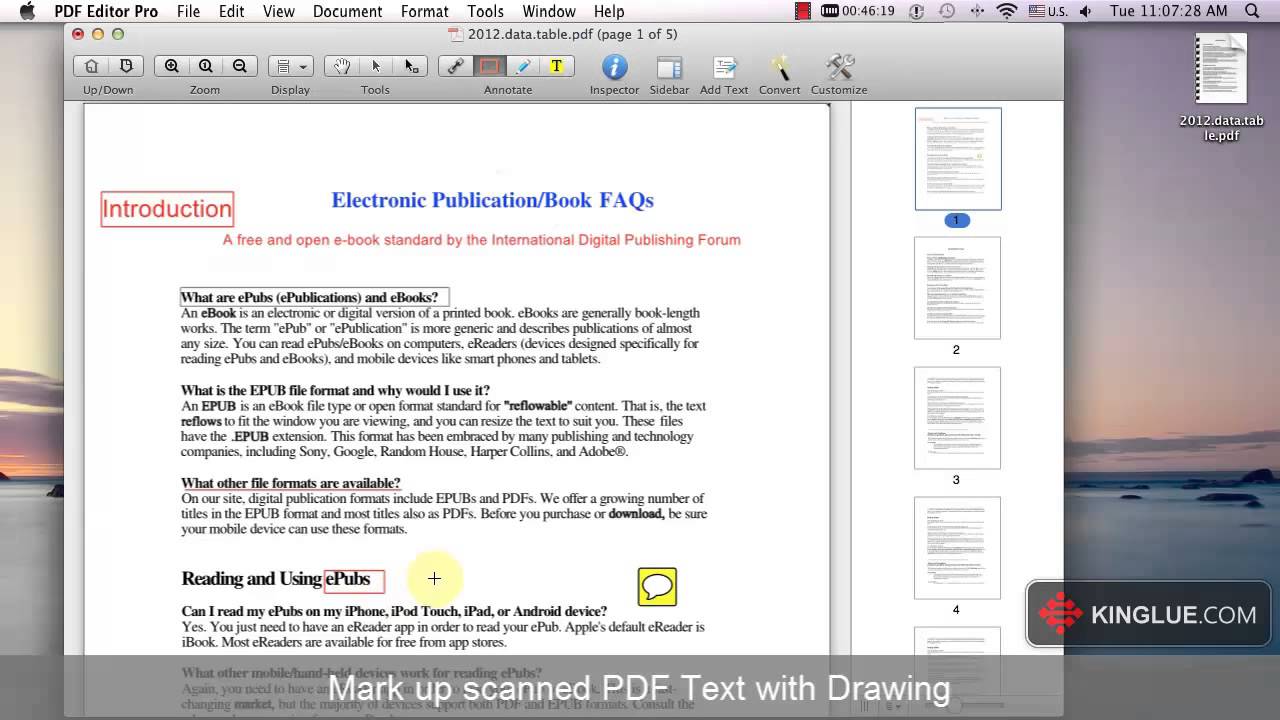Go to the previous page with the Up button
1280x720 pixels.
click(91, 66)
